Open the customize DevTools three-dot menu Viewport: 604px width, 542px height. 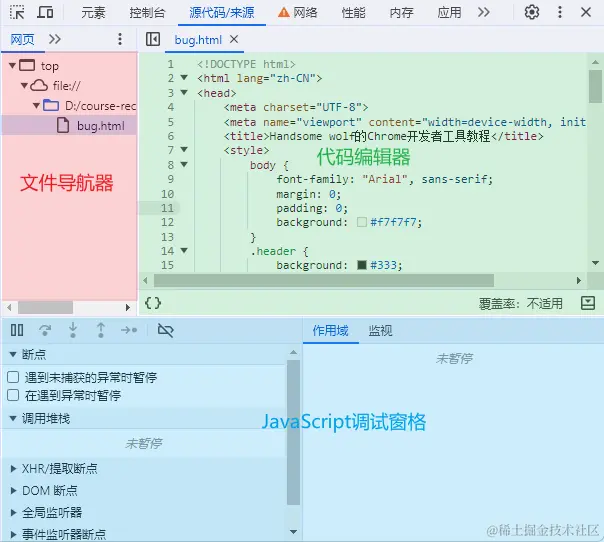tap(560, 12)
